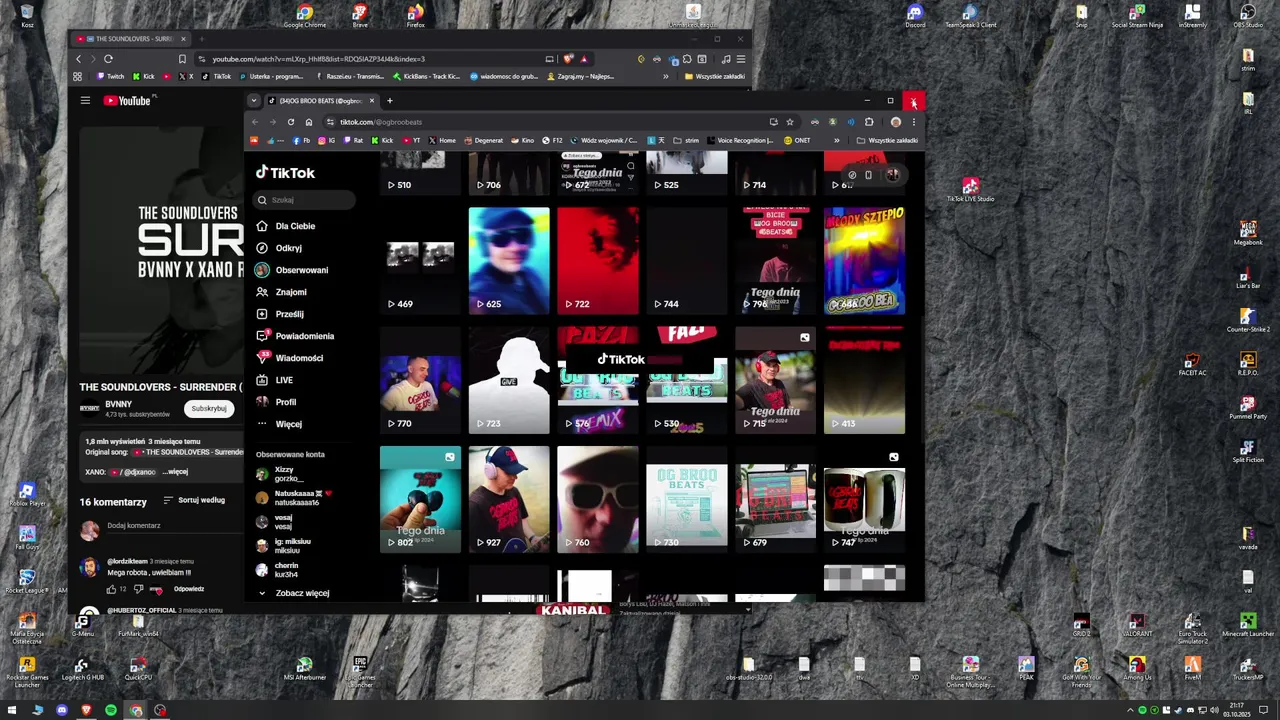The width and height of the screenshot is (1280, 720).
Task: Expand hidden bookmarks chevron in Chrome
Action: point(836,141)
